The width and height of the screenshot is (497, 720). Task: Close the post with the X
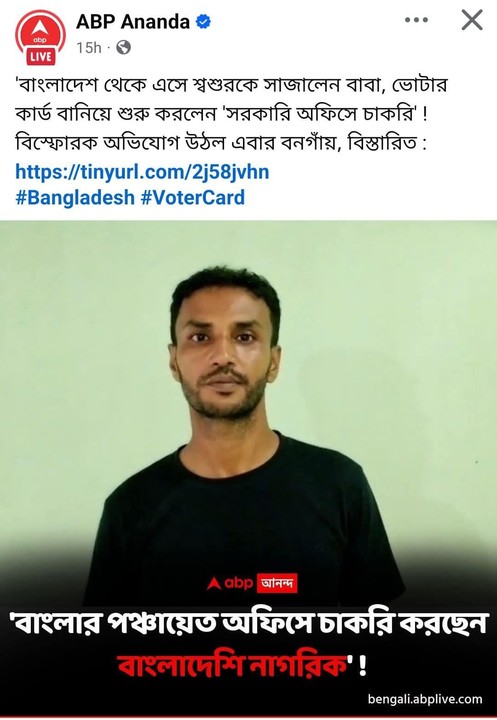click(472, 20)
